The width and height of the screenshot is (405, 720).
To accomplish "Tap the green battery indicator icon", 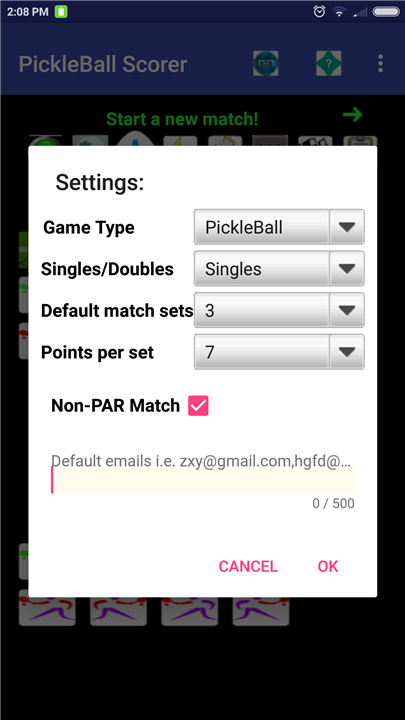I will tap(61, 11).
